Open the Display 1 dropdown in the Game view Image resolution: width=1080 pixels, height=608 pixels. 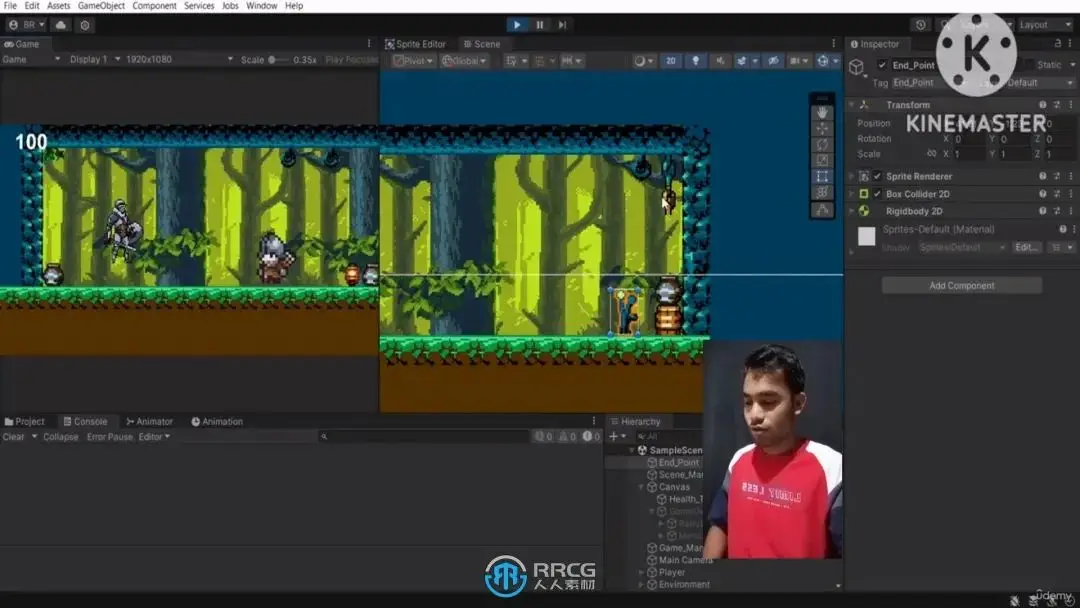pos(94,59)
